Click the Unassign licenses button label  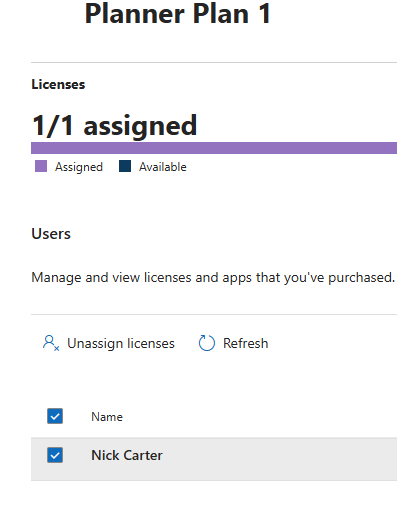click(x=121, y=343)
